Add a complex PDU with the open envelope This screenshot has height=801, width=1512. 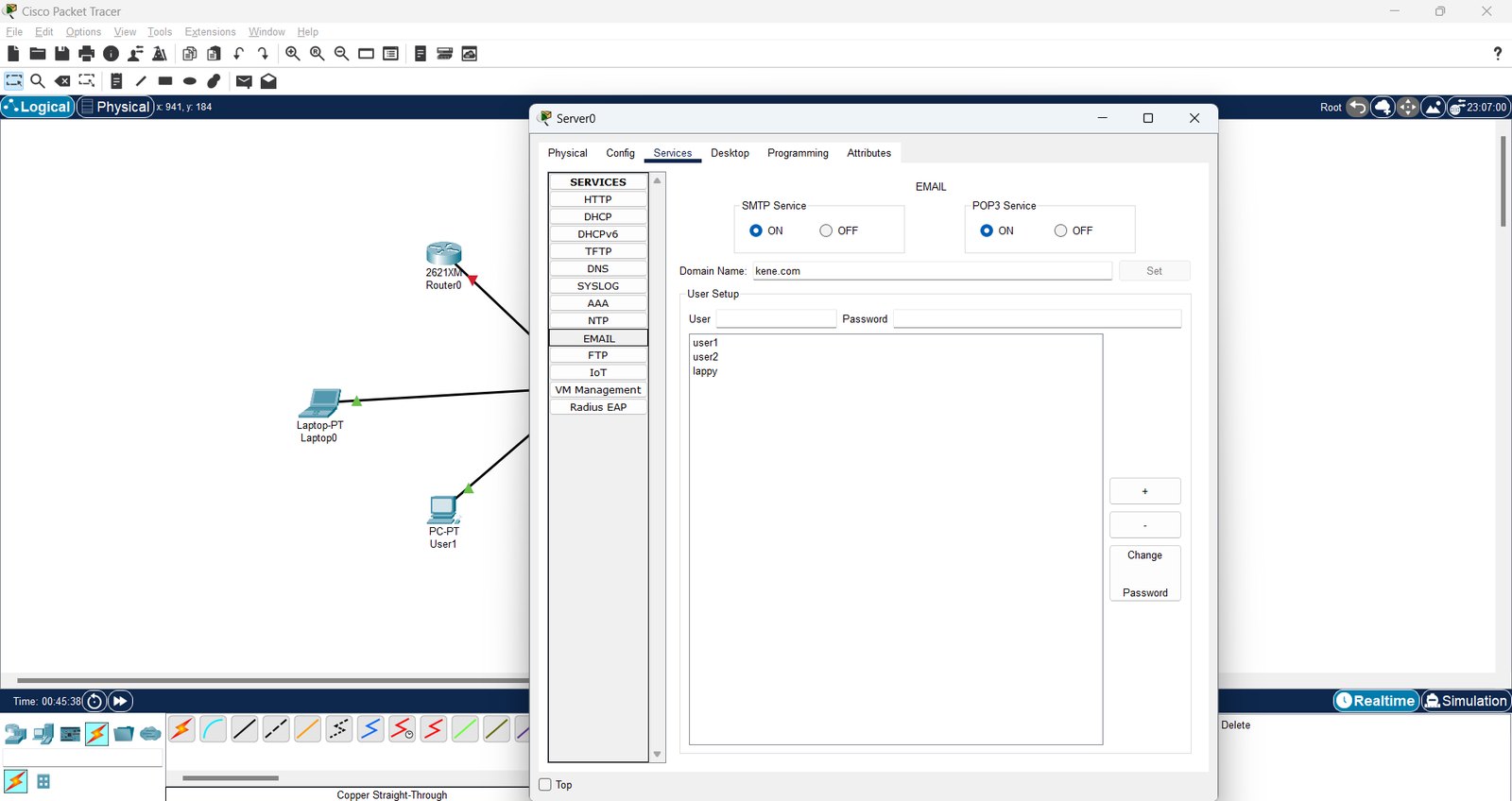click(268, 81)
